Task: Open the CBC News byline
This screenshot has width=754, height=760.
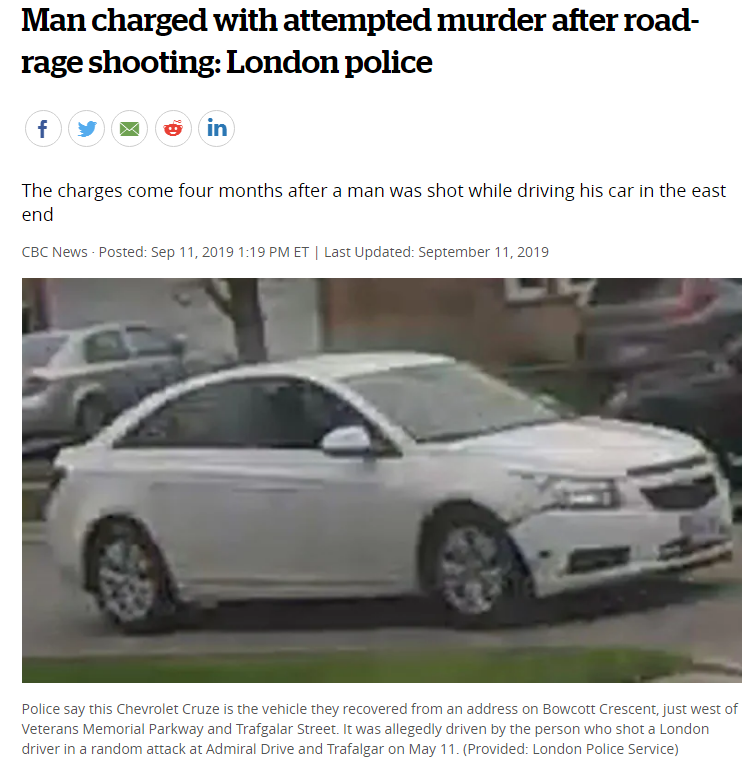Action: coord(54,252)
